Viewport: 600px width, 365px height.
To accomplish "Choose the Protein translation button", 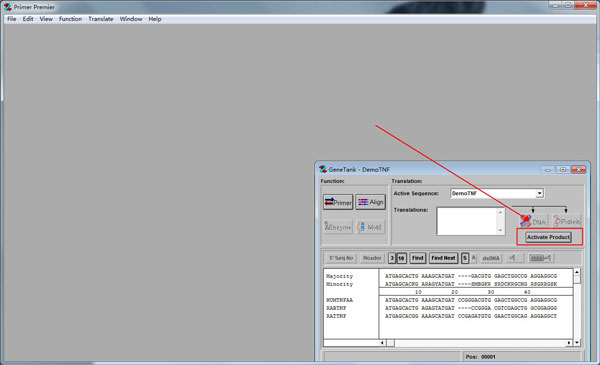I will pos(567,221).
